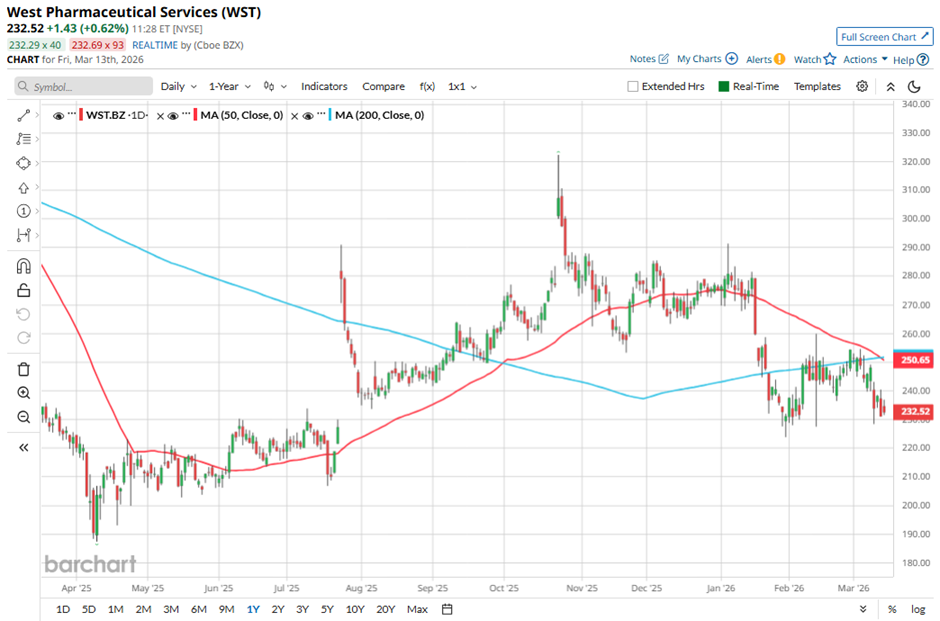The image size is (940, 621).
Task: Select the arrow marker tool
Action: [23, 188]
